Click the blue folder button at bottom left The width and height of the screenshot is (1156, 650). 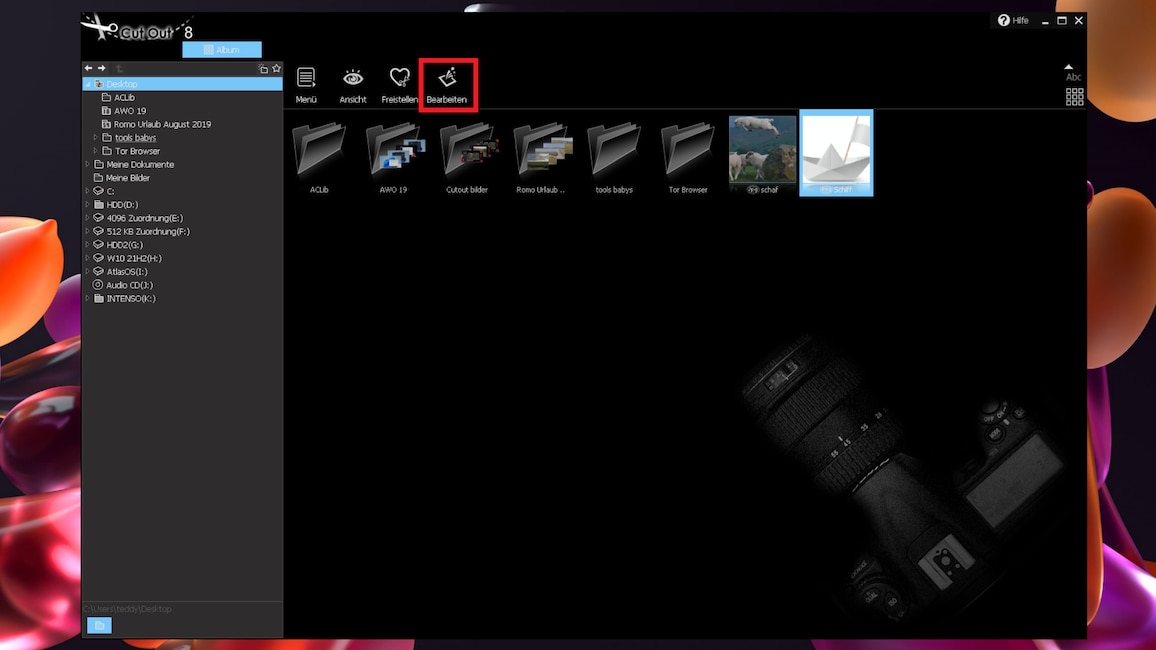99,625
